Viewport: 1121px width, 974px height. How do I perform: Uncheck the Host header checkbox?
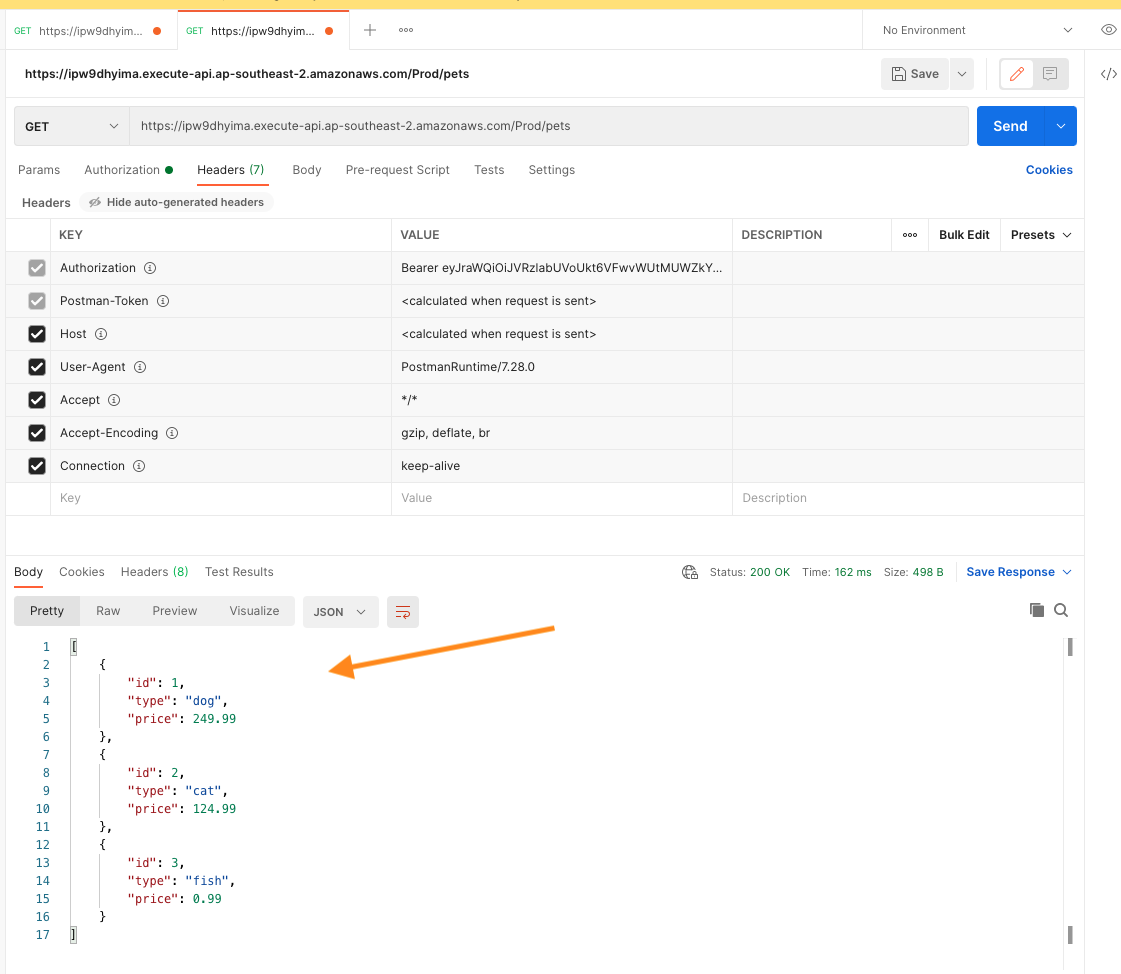click(x=36, y=334)
